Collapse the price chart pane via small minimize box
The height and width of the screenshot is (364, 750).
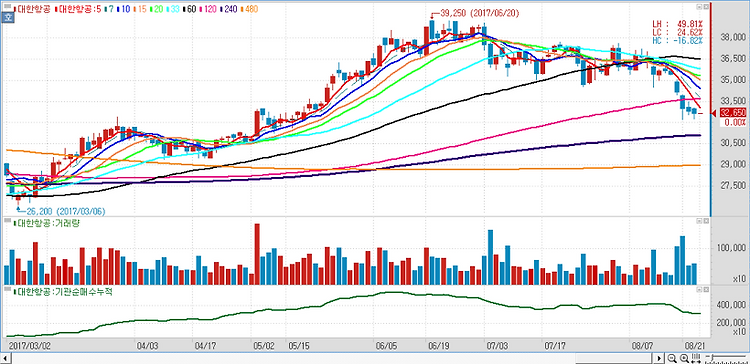[699, 6]
